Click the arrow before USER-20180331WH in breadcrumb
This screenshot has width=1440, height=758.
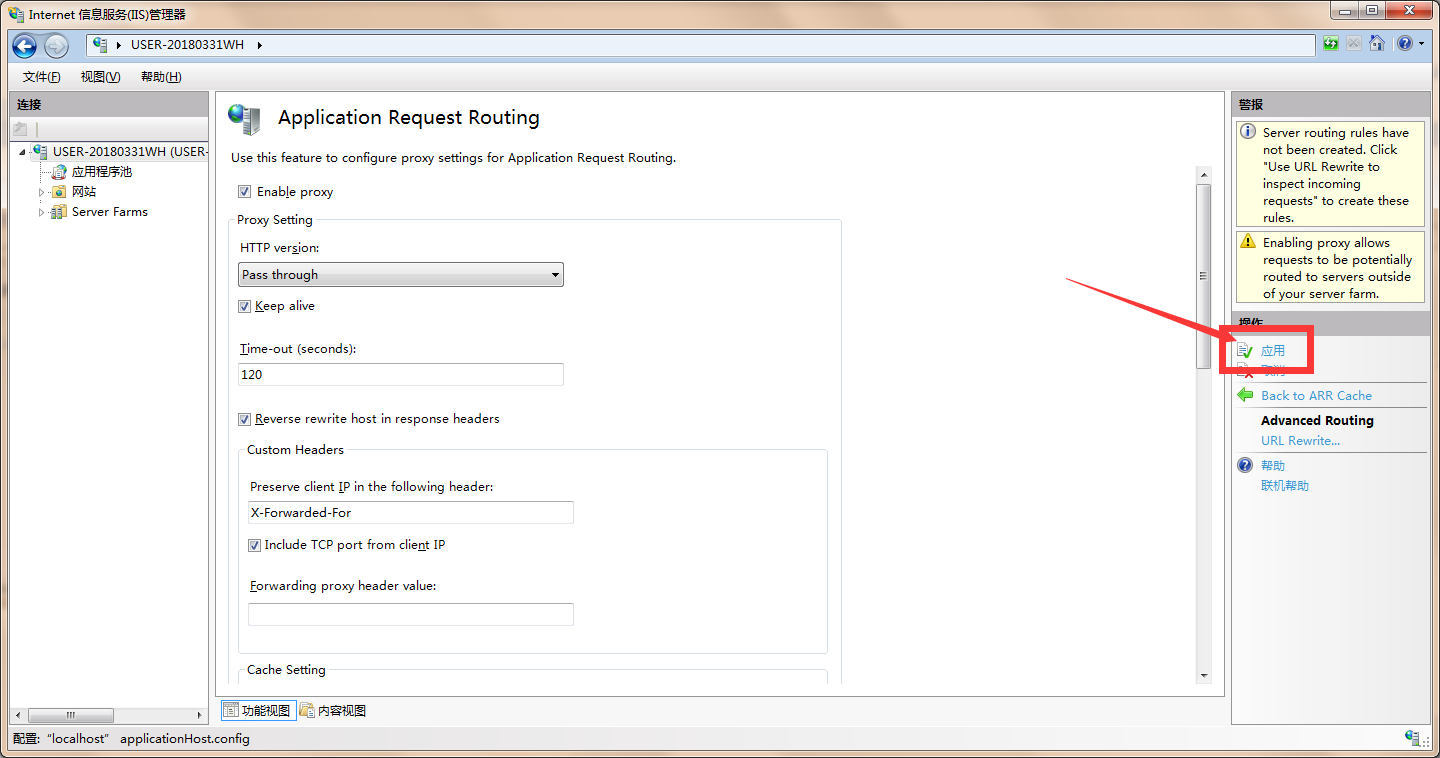[119, 45]
